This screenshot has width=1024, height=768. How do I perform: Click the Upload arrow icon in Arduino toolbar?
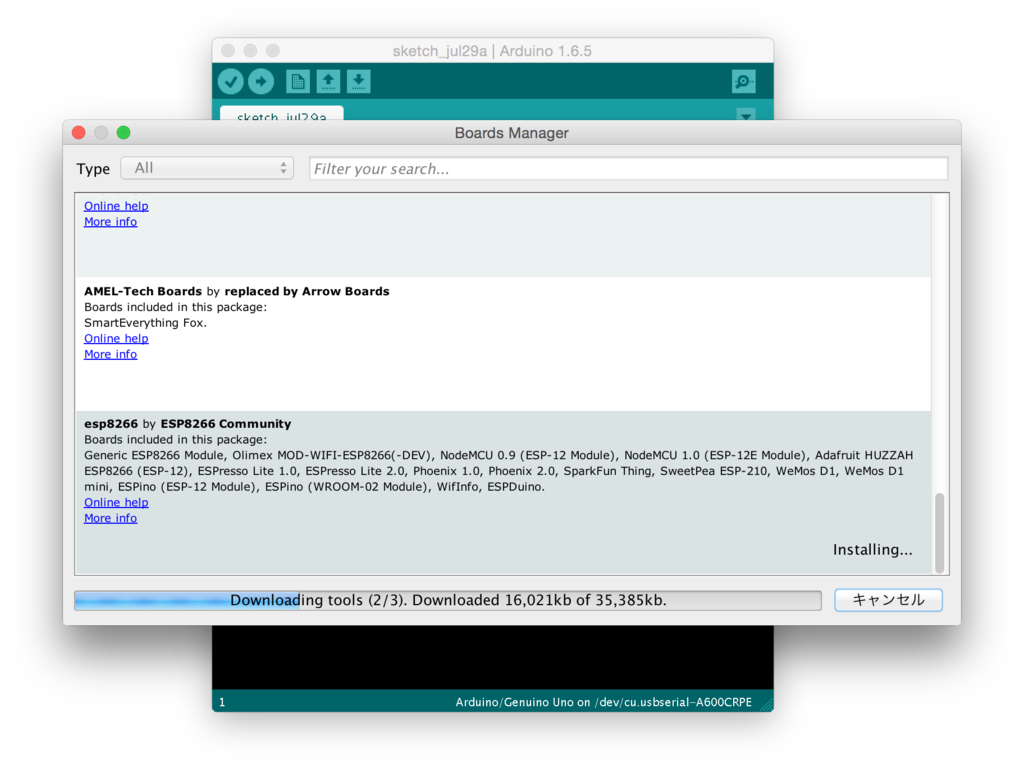[x=261, y=82]
